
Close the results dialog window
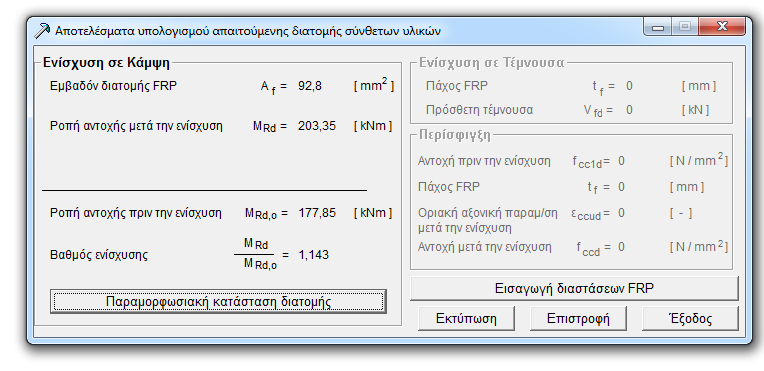pyautogui.click(x=722, y=27)
